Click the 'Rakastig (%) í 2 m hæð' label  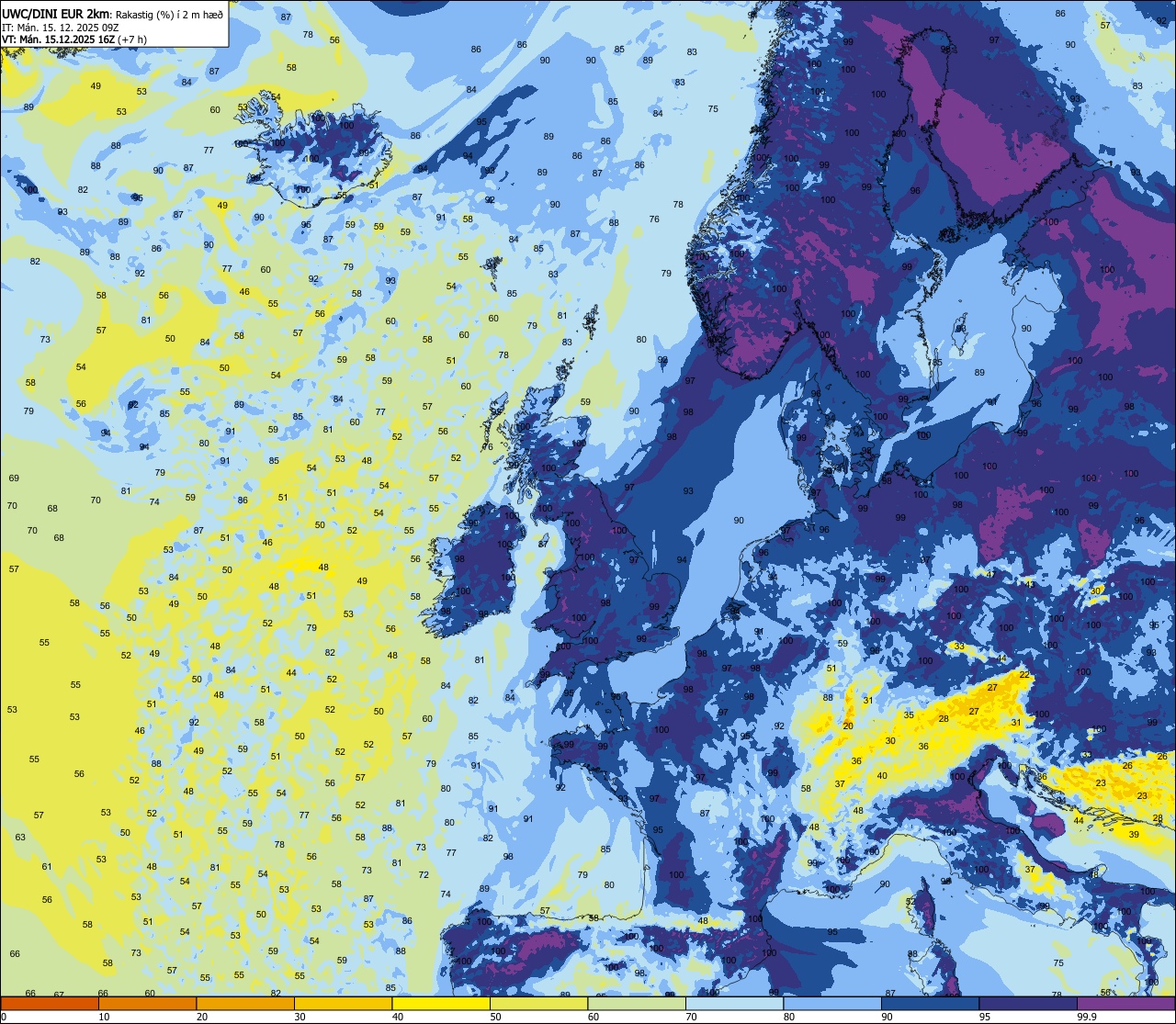168,13
